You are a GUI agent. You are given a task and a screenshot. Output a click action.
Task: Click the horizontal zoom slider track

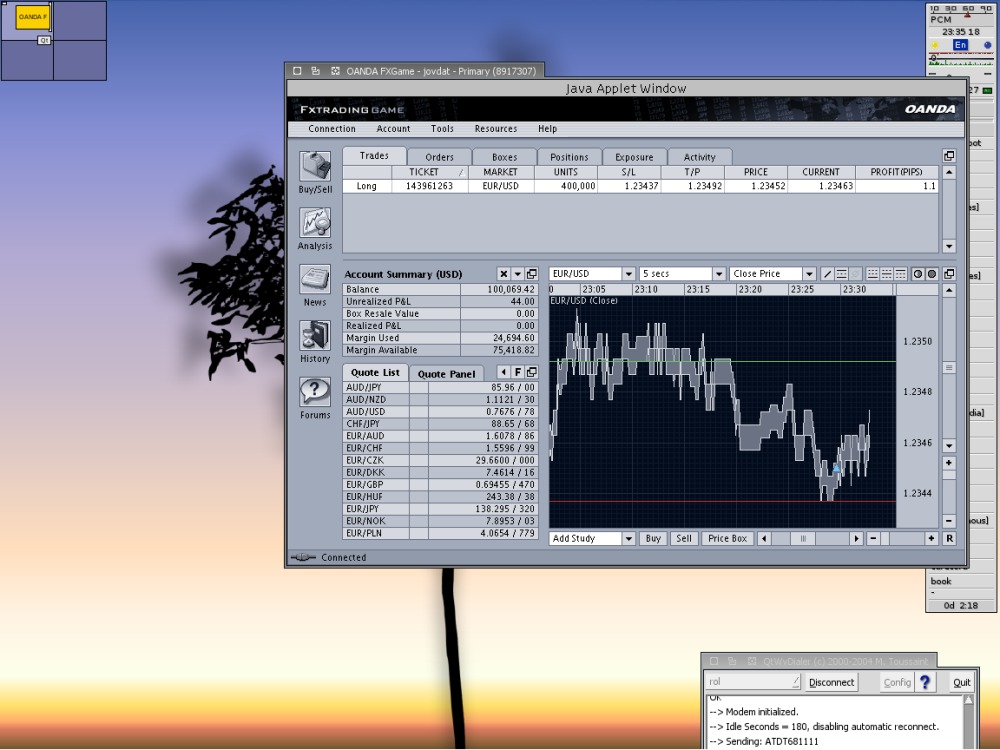pyautogui.click(x=902, y=539)
